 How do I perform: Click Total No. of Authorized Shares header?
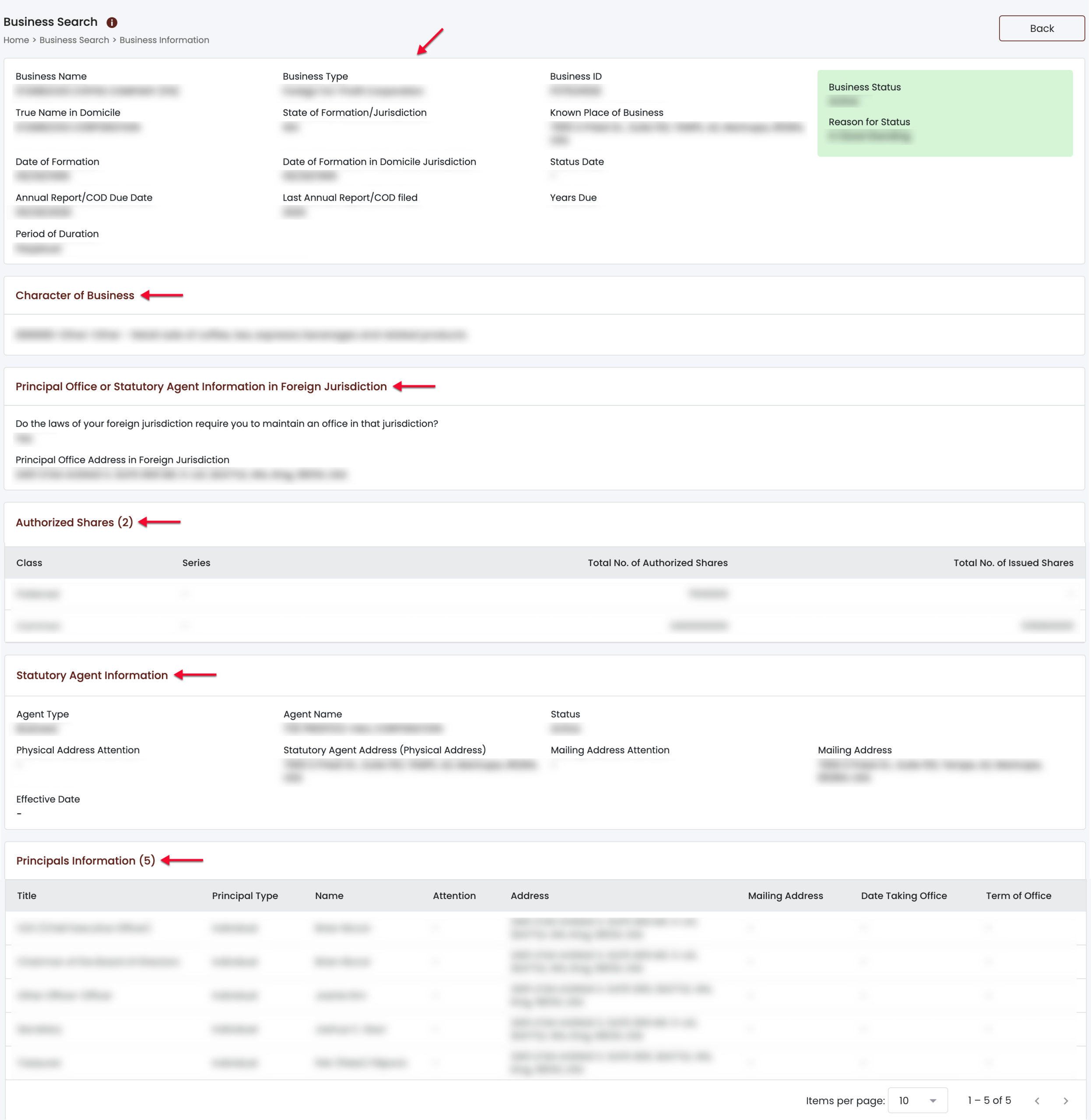pos(657,563)
